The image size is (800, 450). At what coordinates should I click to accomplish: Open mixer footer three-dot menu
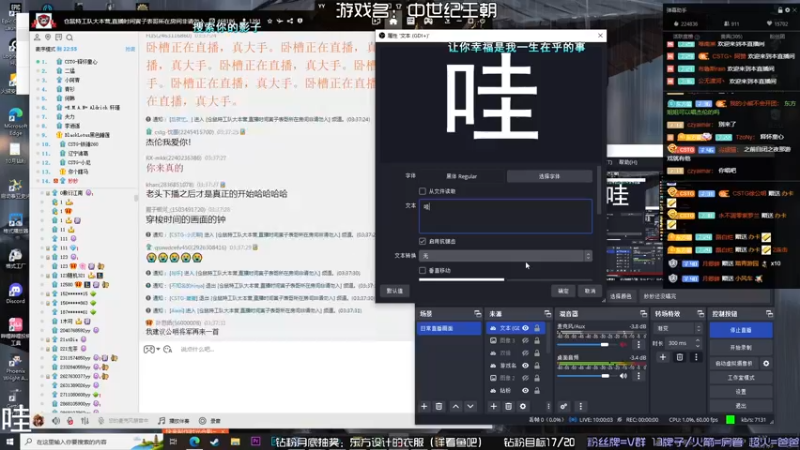(580, 406)
